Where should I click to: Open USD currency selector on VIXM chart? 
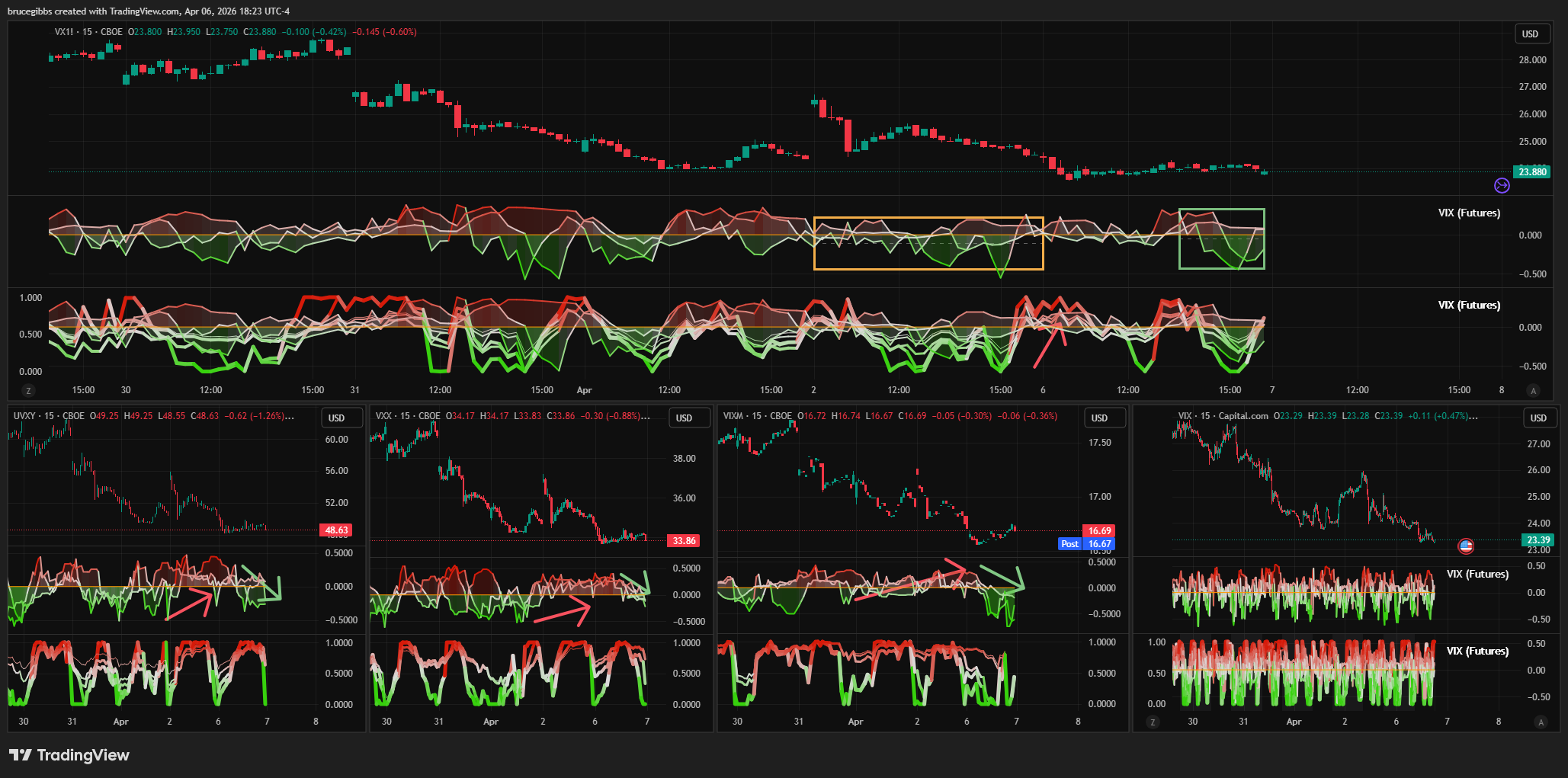coord(1099,418)
